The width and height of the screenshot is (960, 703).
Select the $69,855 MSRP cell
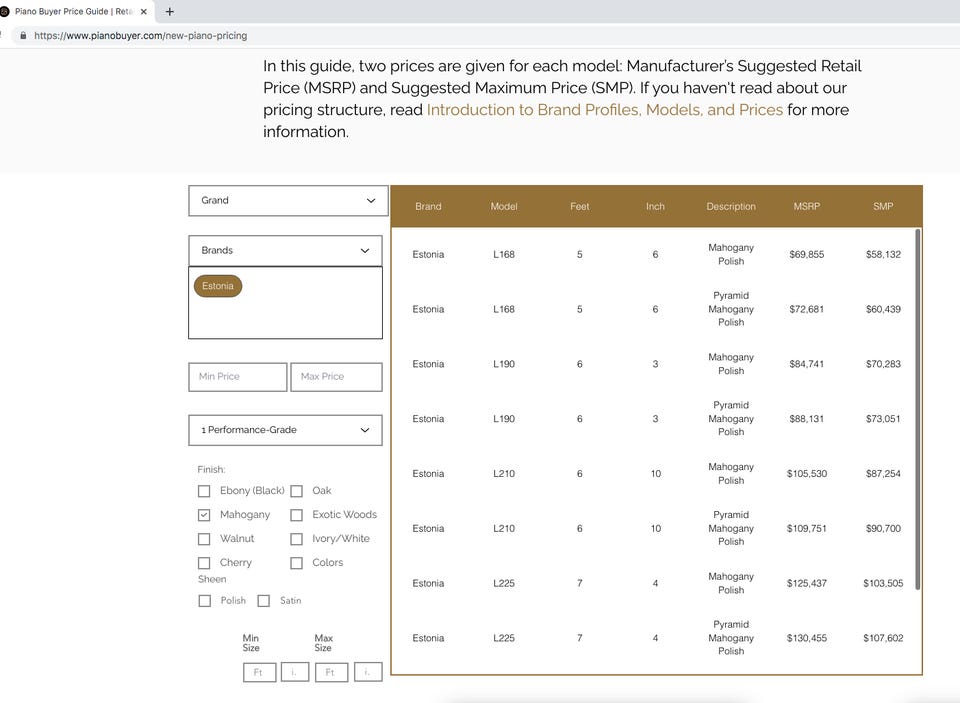tap(807, 254)
